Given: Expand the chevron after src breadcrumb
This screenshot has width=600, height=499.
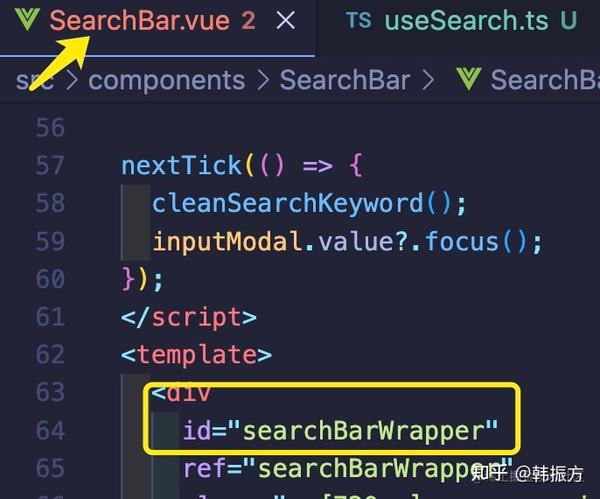Looking at the screenshot, I should tap(72, 80).
